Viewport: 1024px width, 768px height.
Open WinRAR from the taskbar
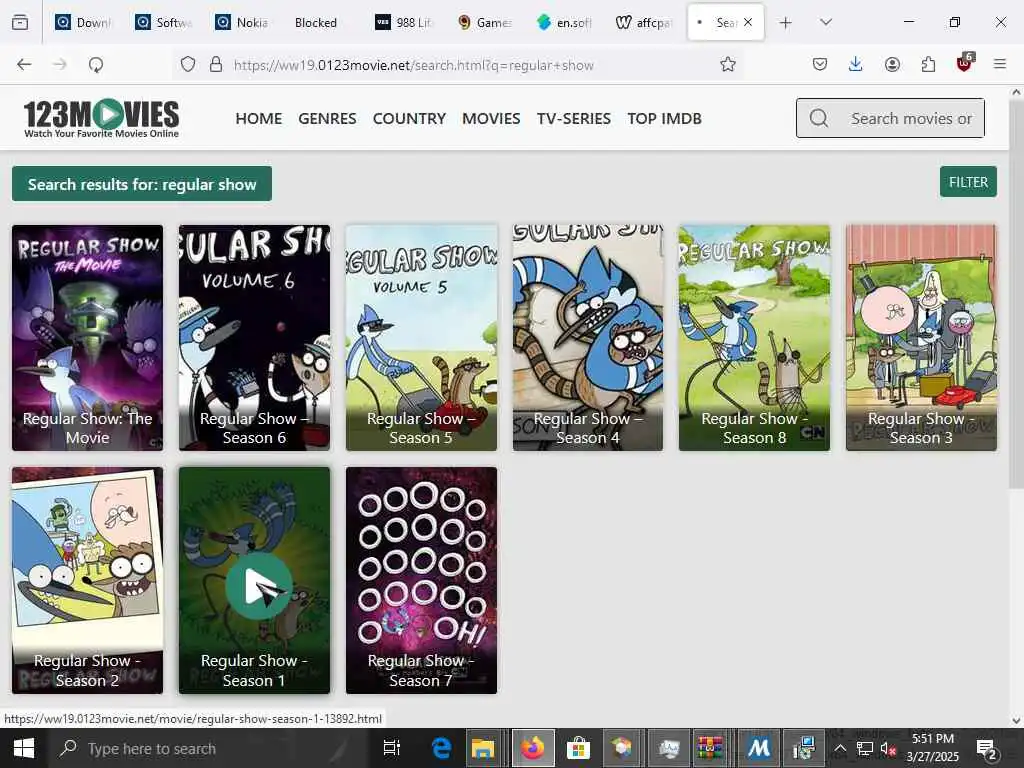coord(710,748)
